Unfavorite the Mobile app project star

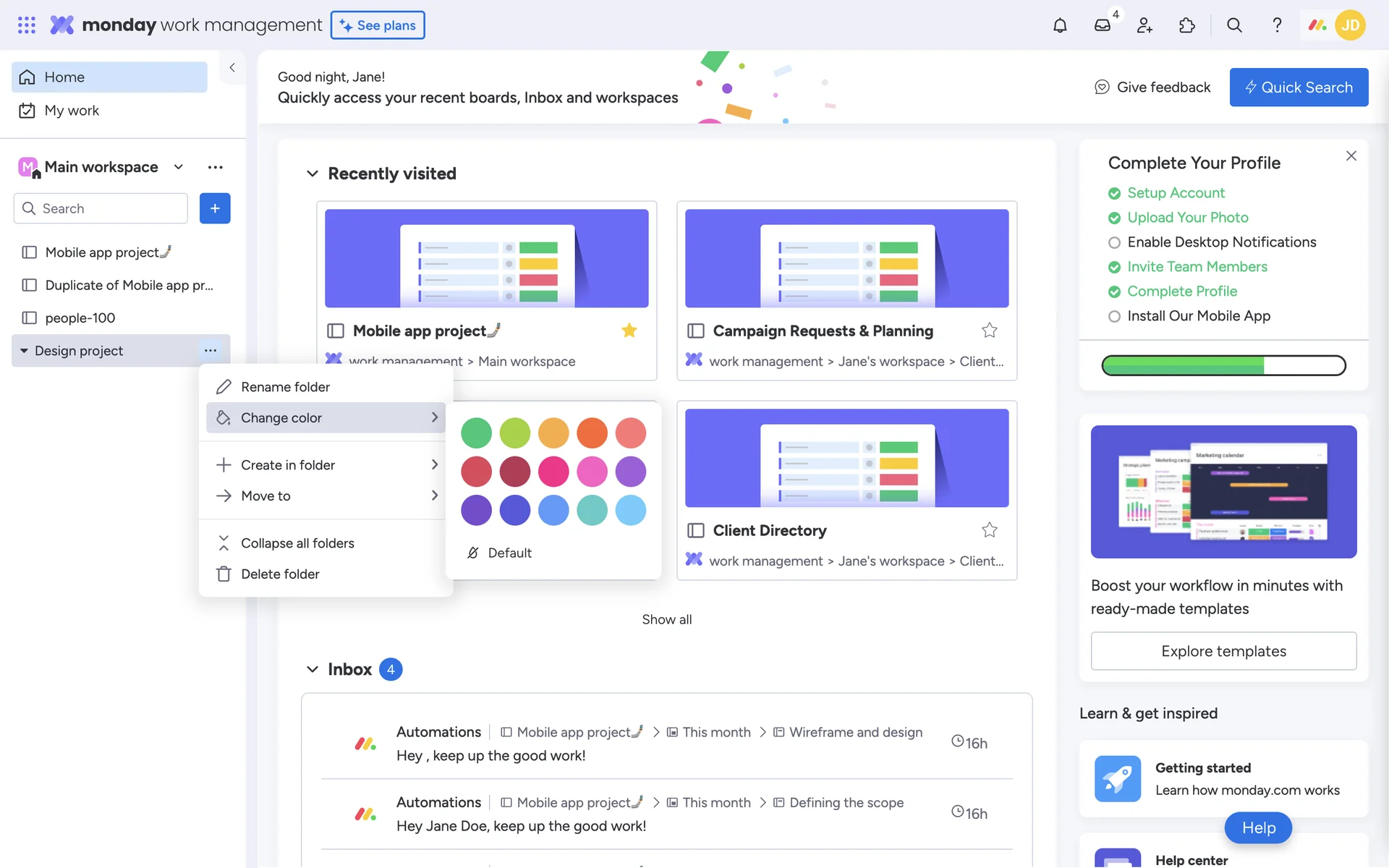click(629, 331)
